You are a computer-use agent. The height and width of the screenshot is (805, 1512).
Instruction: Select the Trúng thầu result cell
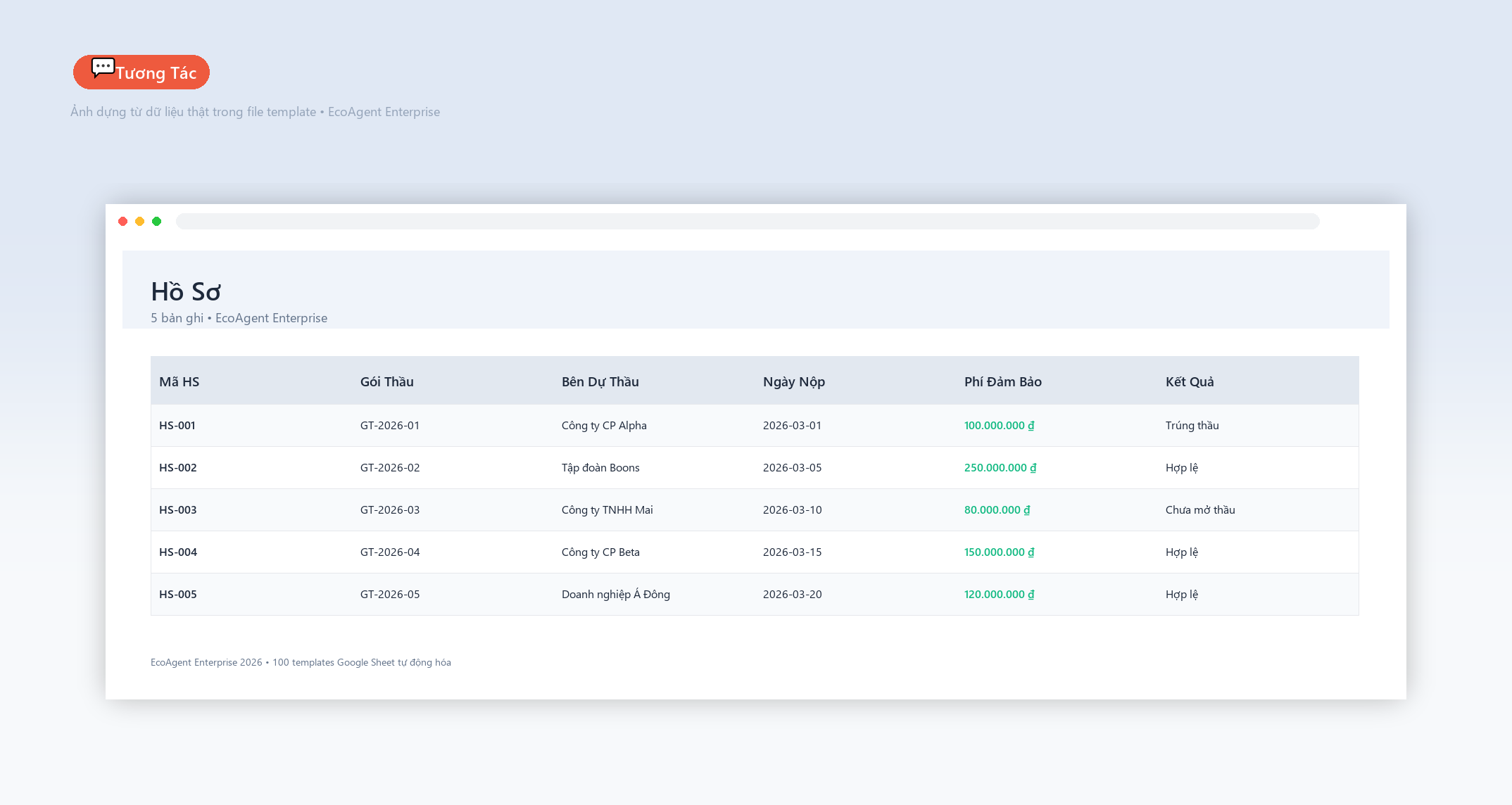1192,425
